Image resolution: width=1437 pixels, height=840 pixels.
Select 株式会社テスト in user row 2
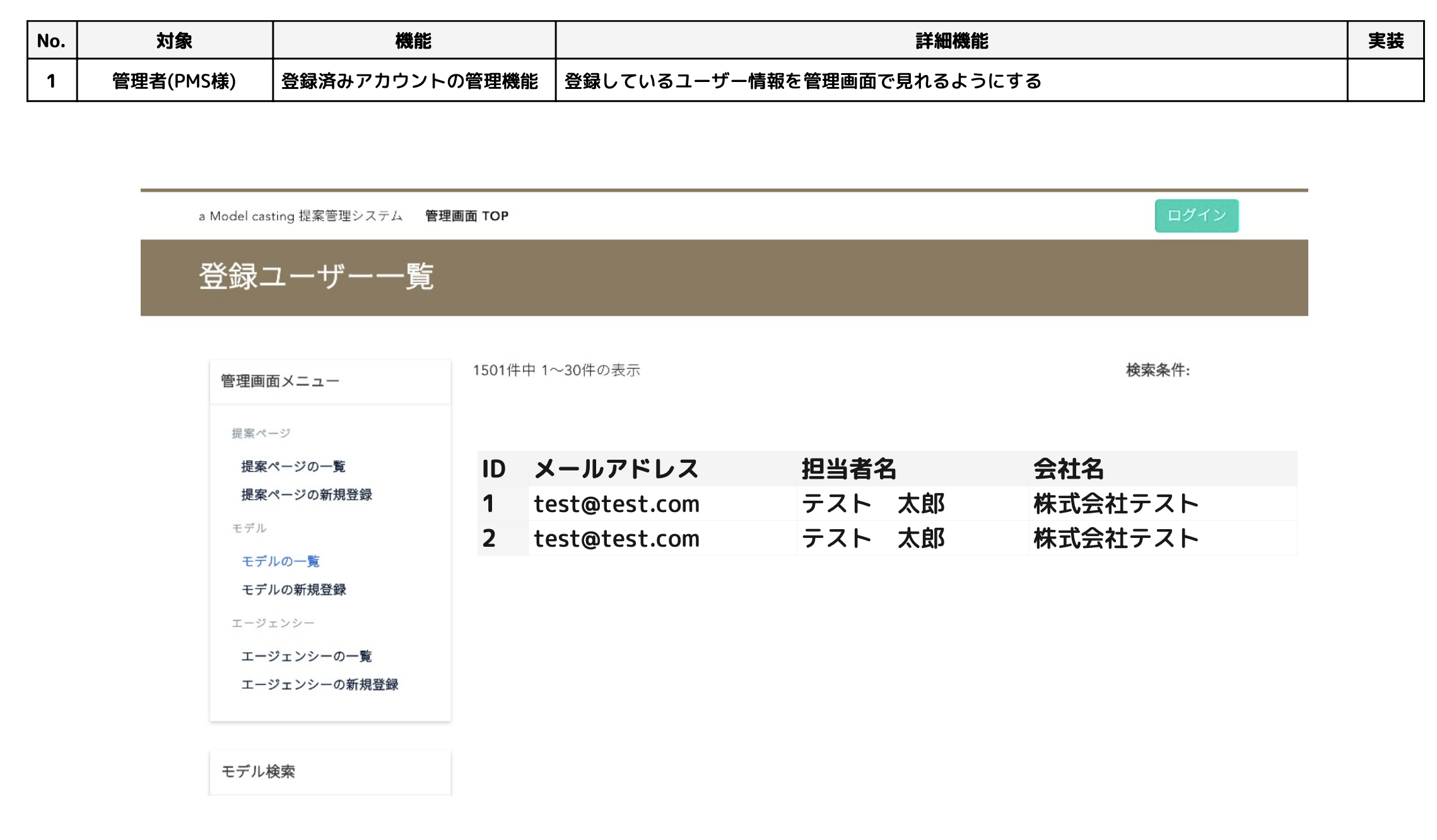coord(1115,538)
